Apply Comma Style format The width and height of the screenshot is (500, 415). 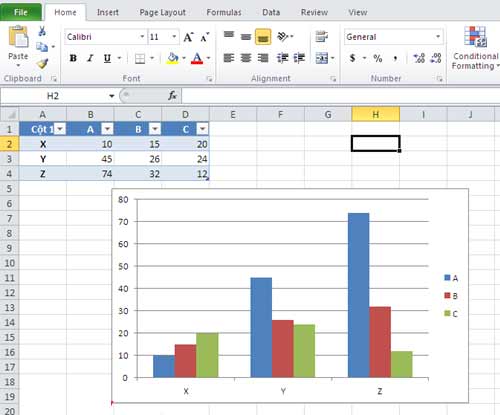pos(395,59)
